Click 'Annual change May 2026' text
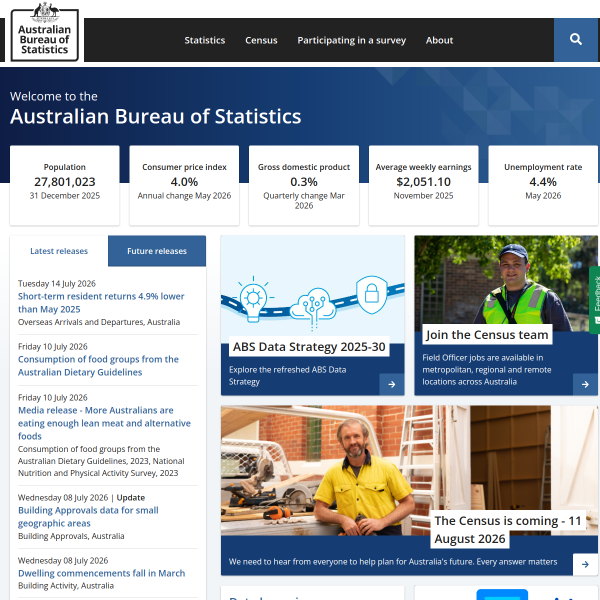The image size is (600, 600). click(184, 196)
